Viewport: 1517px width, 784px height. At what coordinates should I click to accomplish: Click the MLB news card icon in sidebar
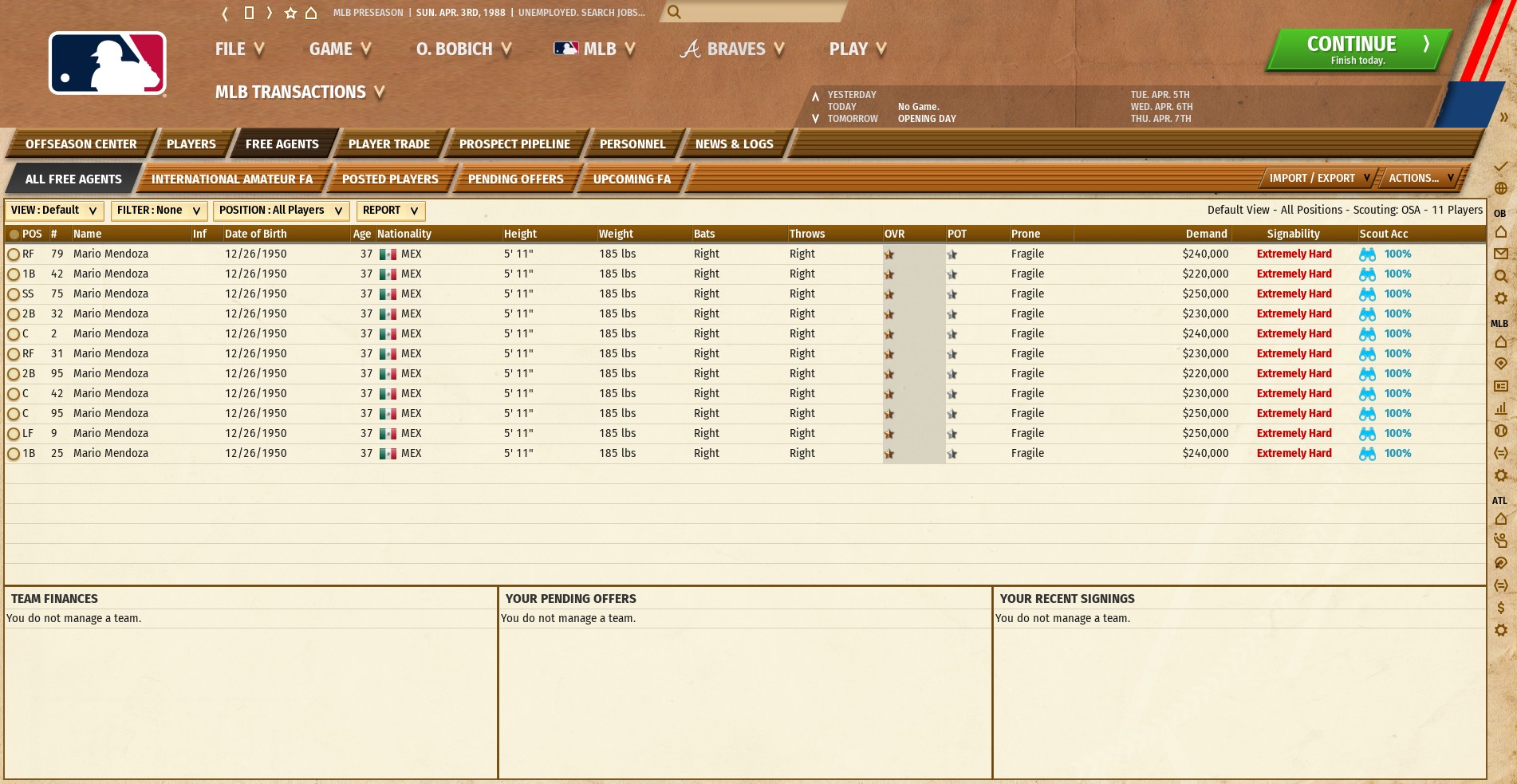pyautogui.click(x=1500, y=386)
